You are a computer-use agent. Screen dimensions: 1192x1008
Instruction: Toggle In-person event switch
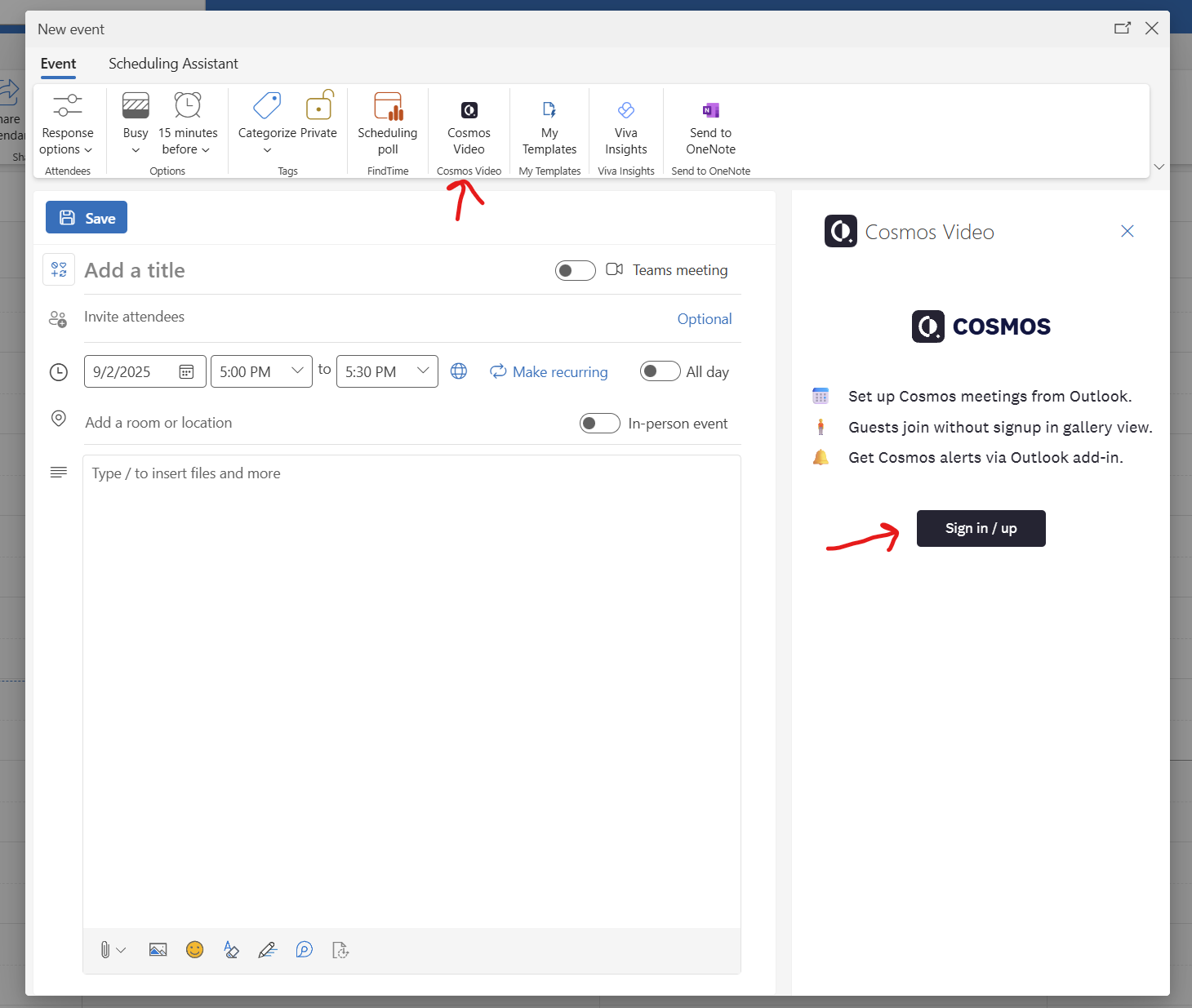click(600, 424)
